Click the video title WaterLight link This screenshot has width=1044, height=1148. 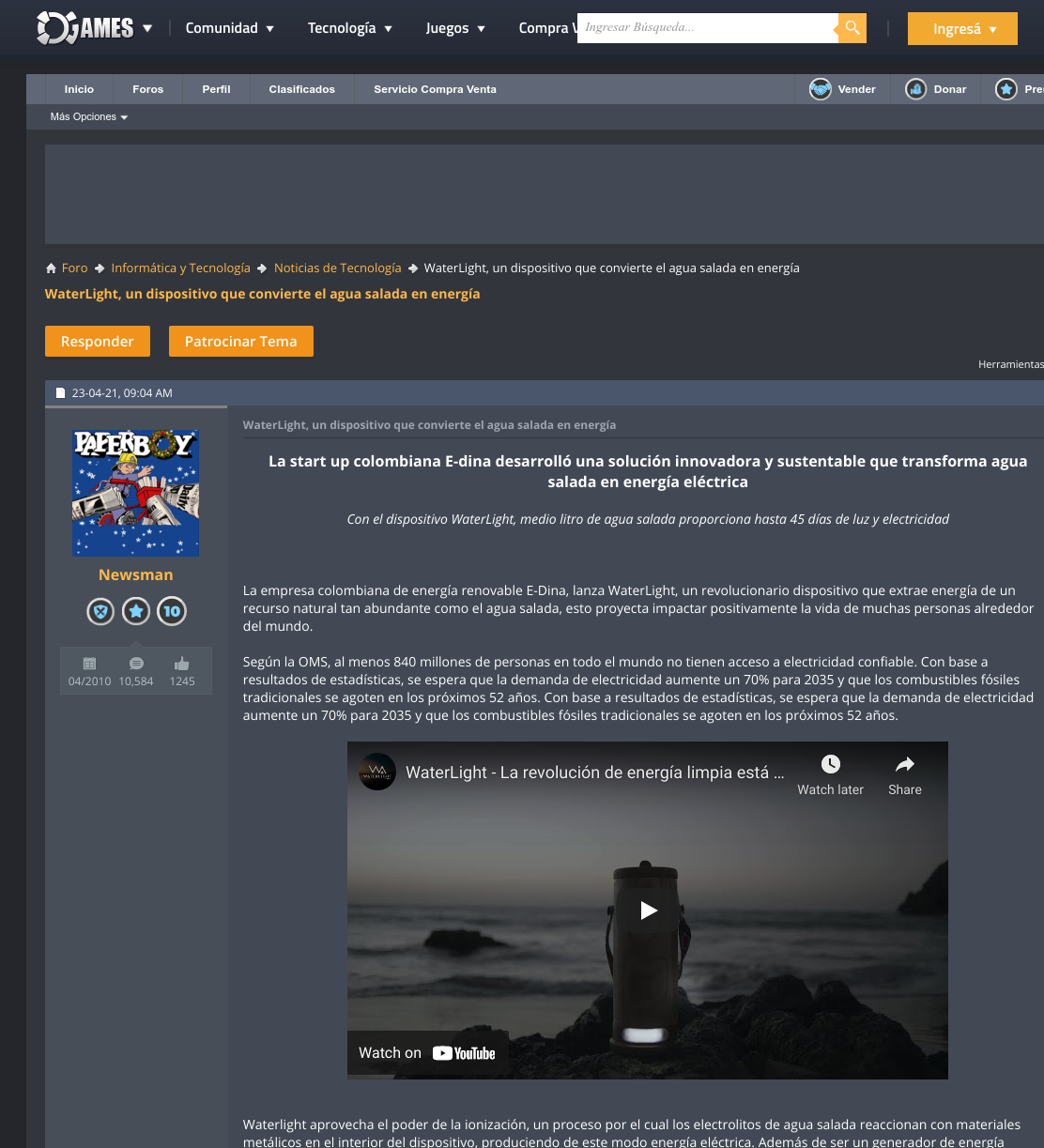594,773
